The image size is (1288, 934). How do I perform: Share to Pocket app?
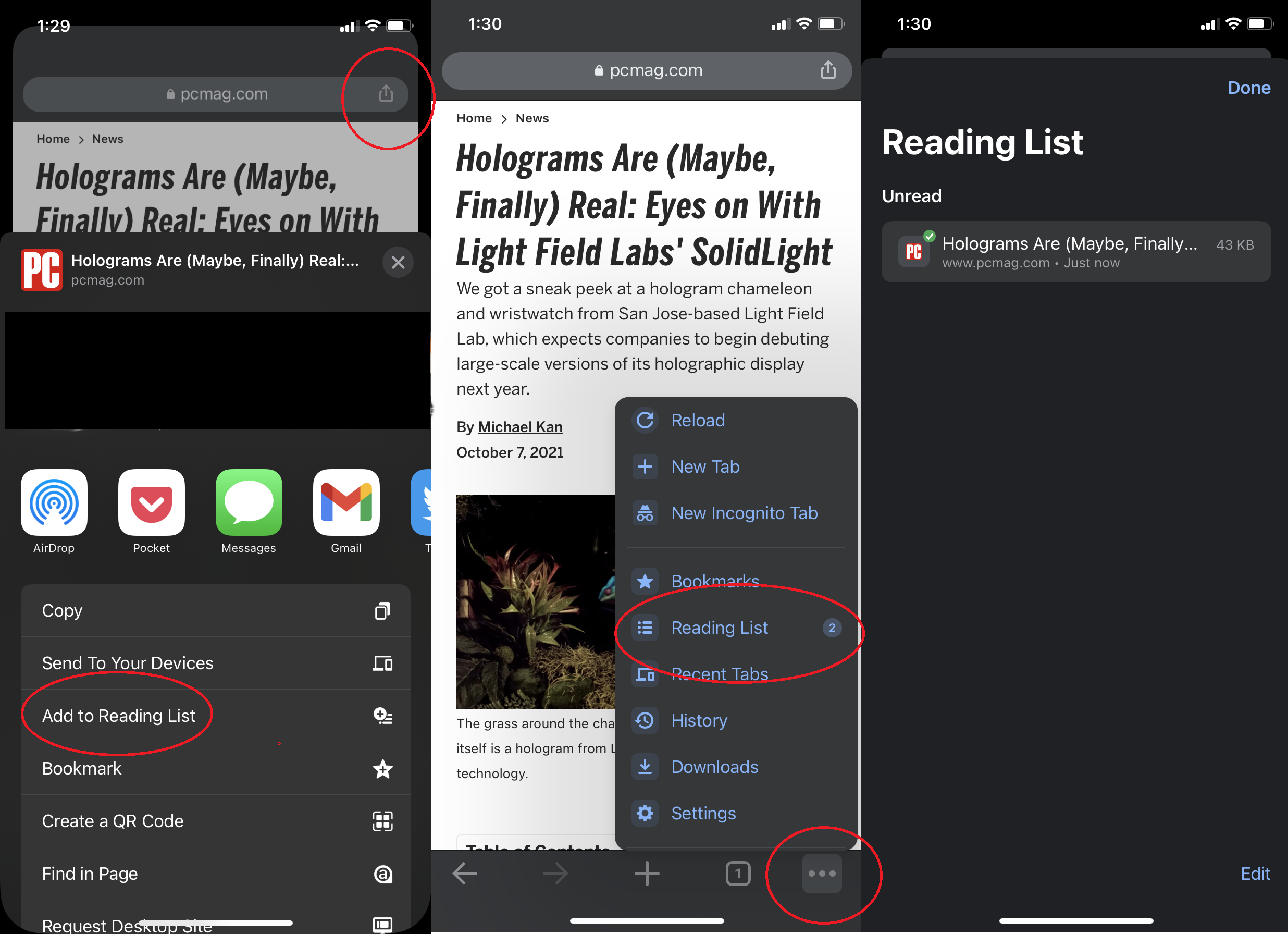[152, 511]
